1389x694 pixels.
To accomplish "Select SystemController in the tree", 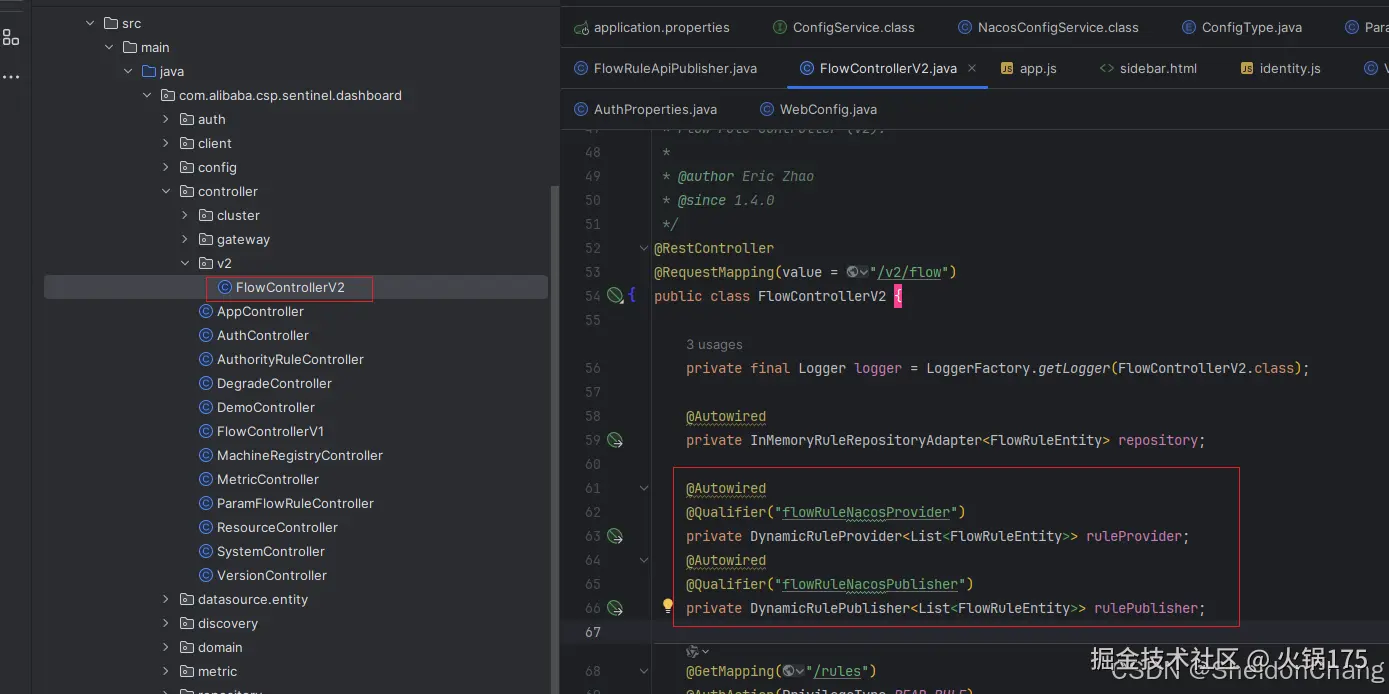I will pyautogui.click(x=270, y=552).
